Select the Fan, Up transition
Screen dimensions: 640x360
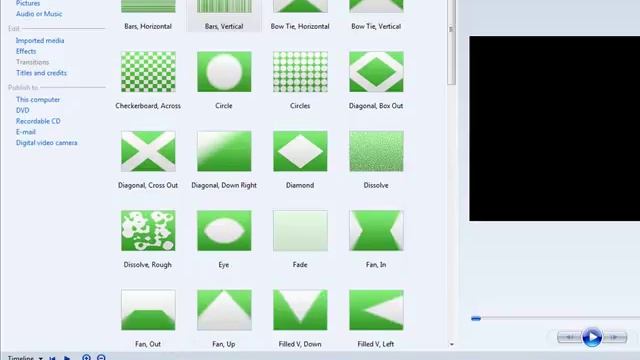pyautogui.click(x=224, y=310)
